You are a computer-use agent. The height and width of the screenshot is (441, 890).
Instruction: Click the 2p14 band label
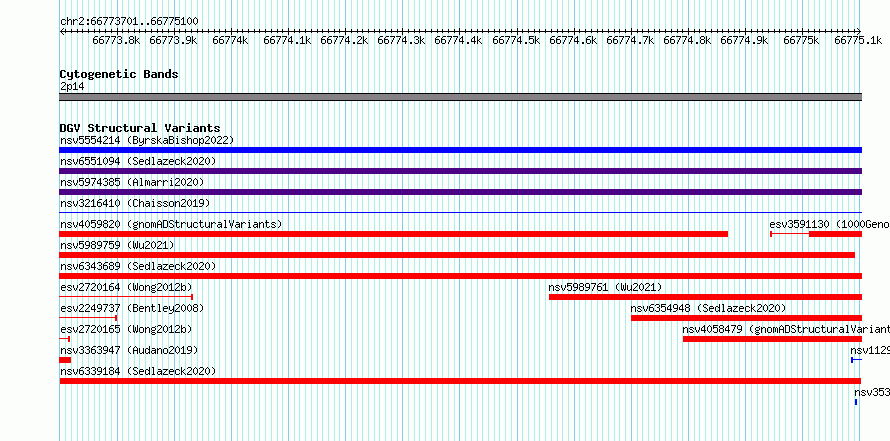72,87
